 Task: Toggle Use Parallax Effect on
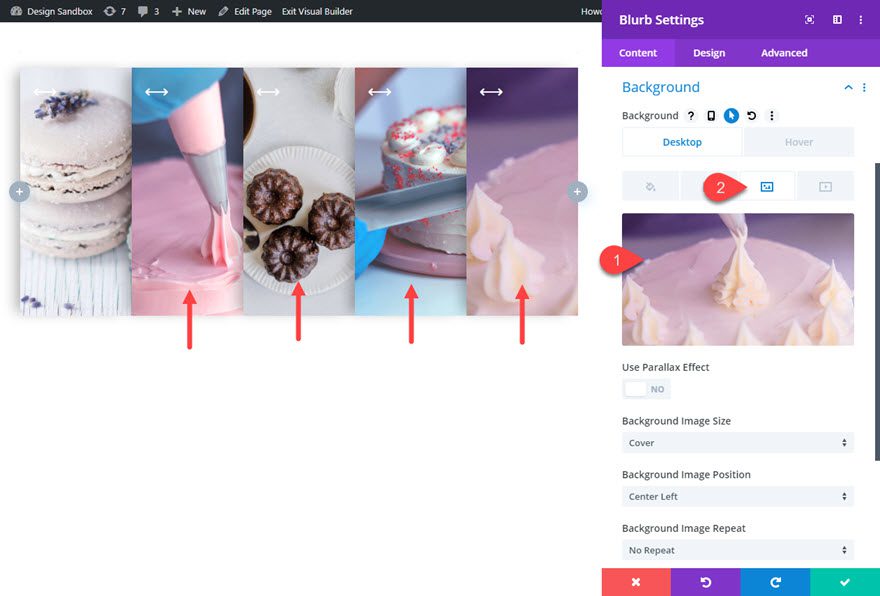click(646, 389)
